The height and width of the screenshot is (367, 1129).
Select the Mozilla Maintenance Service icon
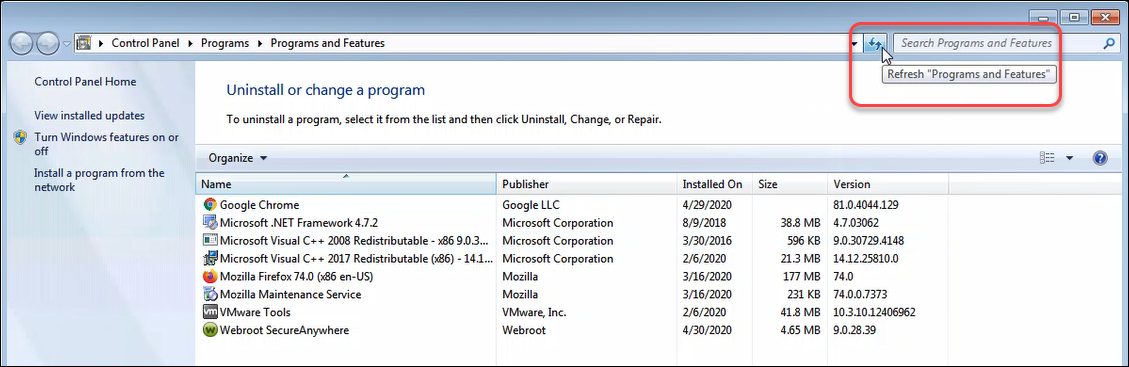[x=210, y=294]
